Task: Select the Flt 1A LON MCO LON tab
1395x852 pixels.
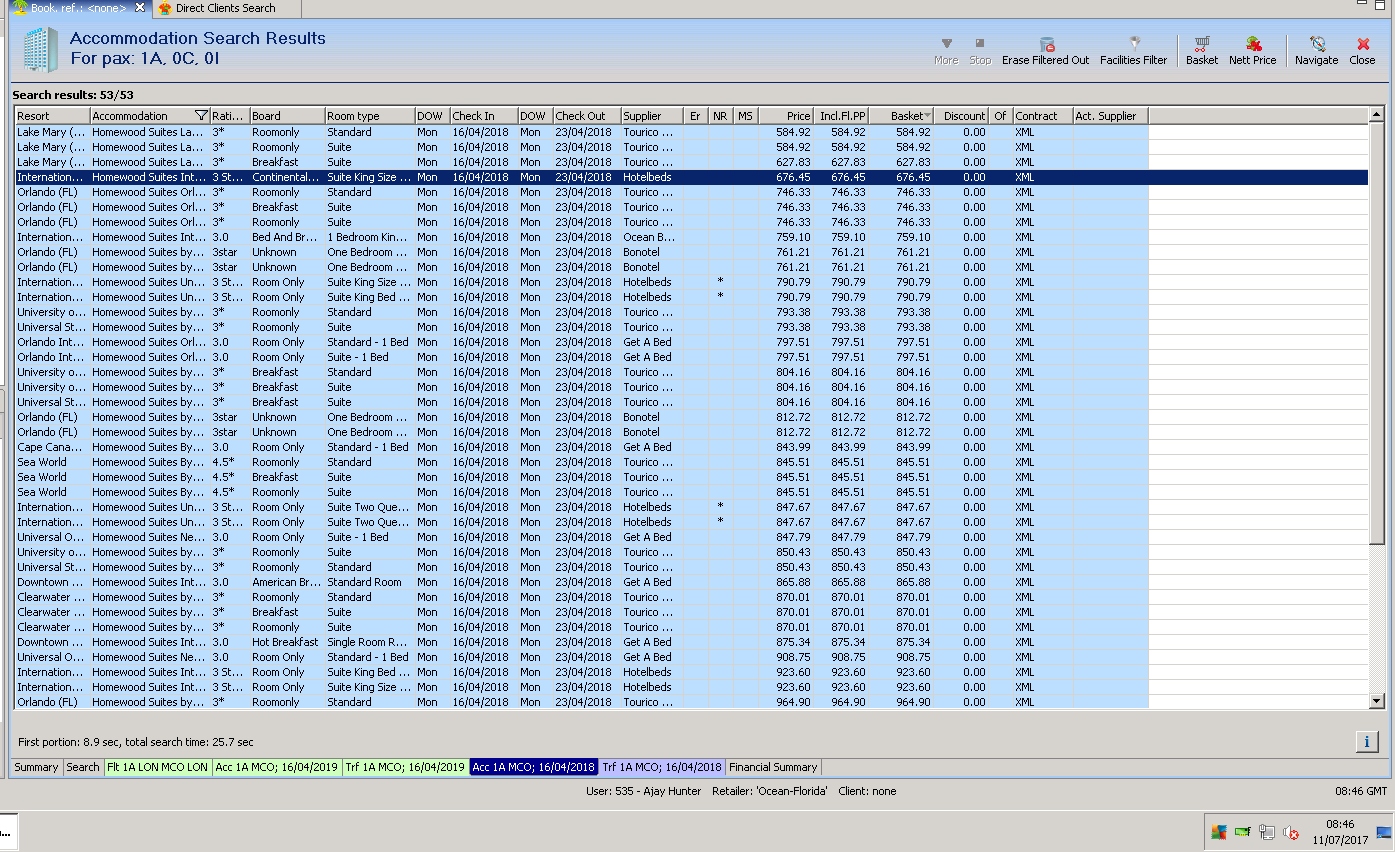Action: point(158,767)
